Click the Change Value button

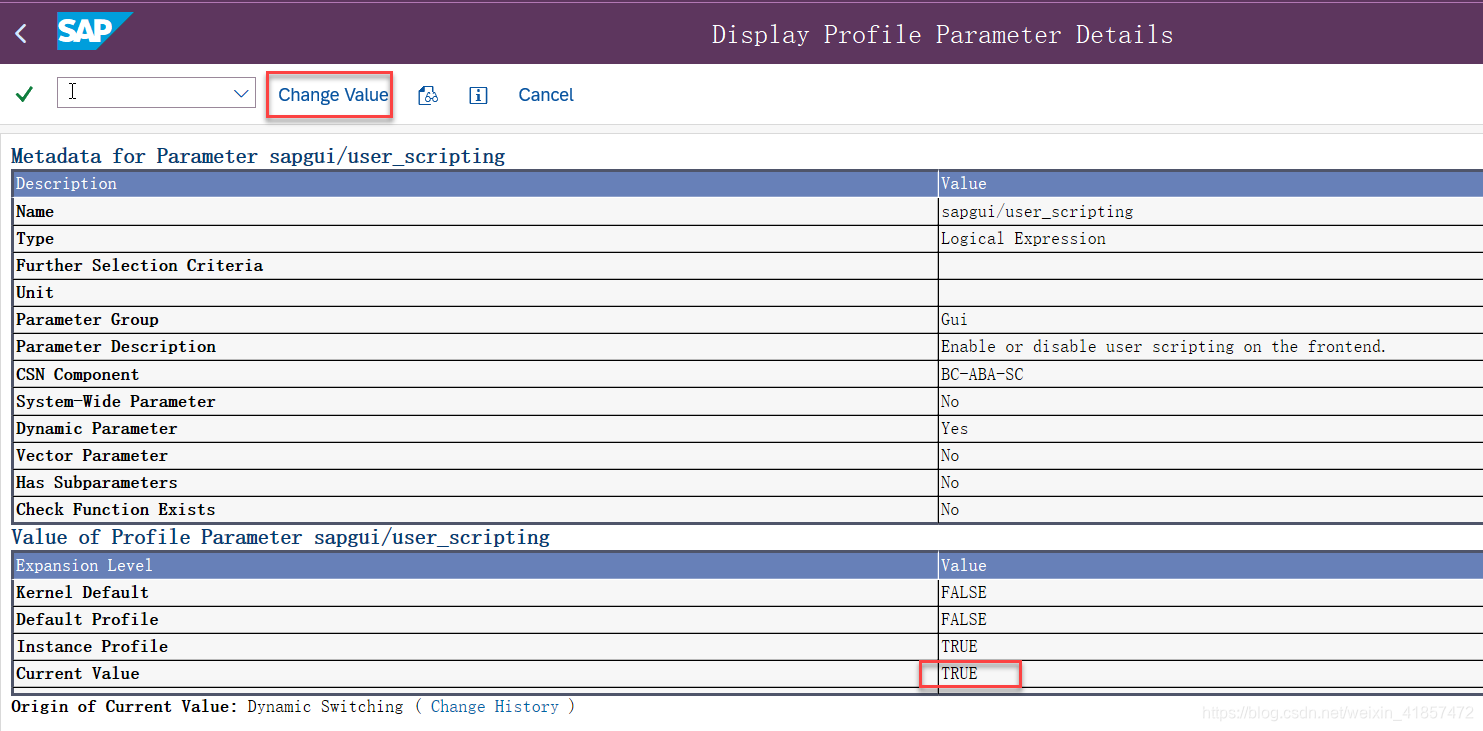333,95
